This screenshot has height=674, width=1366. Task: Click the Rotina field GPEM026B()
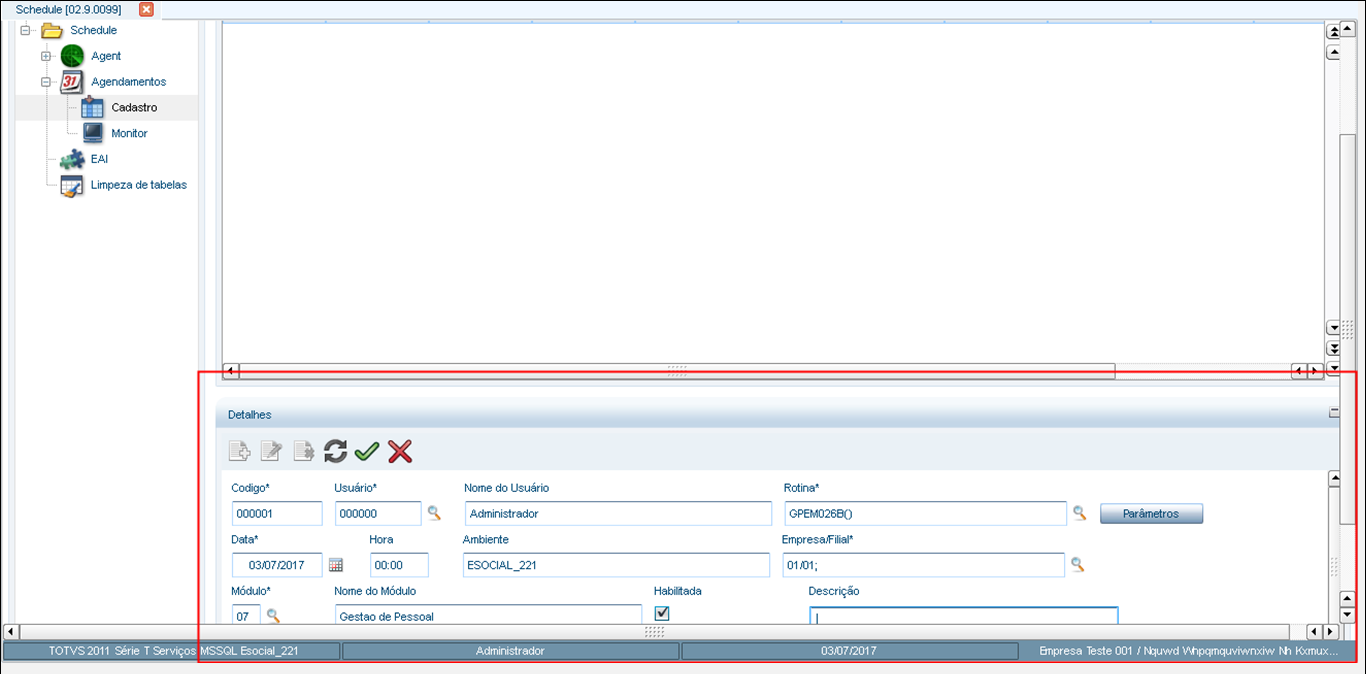(x=925, y=513)
